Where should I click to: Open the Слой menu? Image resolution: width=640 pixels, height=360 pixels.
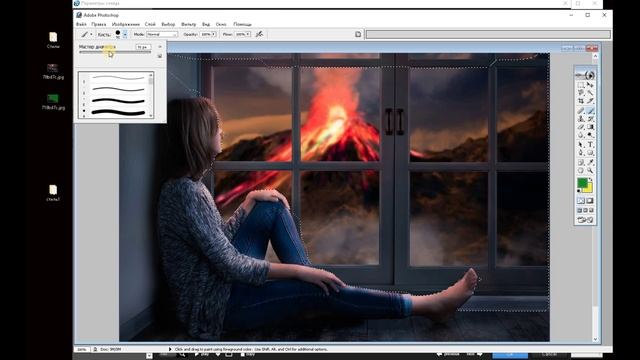pyautogui.click(x=150, y=24)
